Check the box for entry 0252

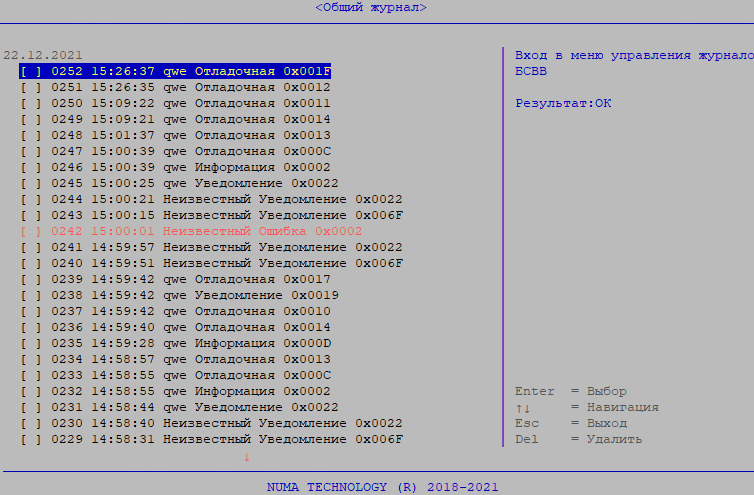coord(30,72)
